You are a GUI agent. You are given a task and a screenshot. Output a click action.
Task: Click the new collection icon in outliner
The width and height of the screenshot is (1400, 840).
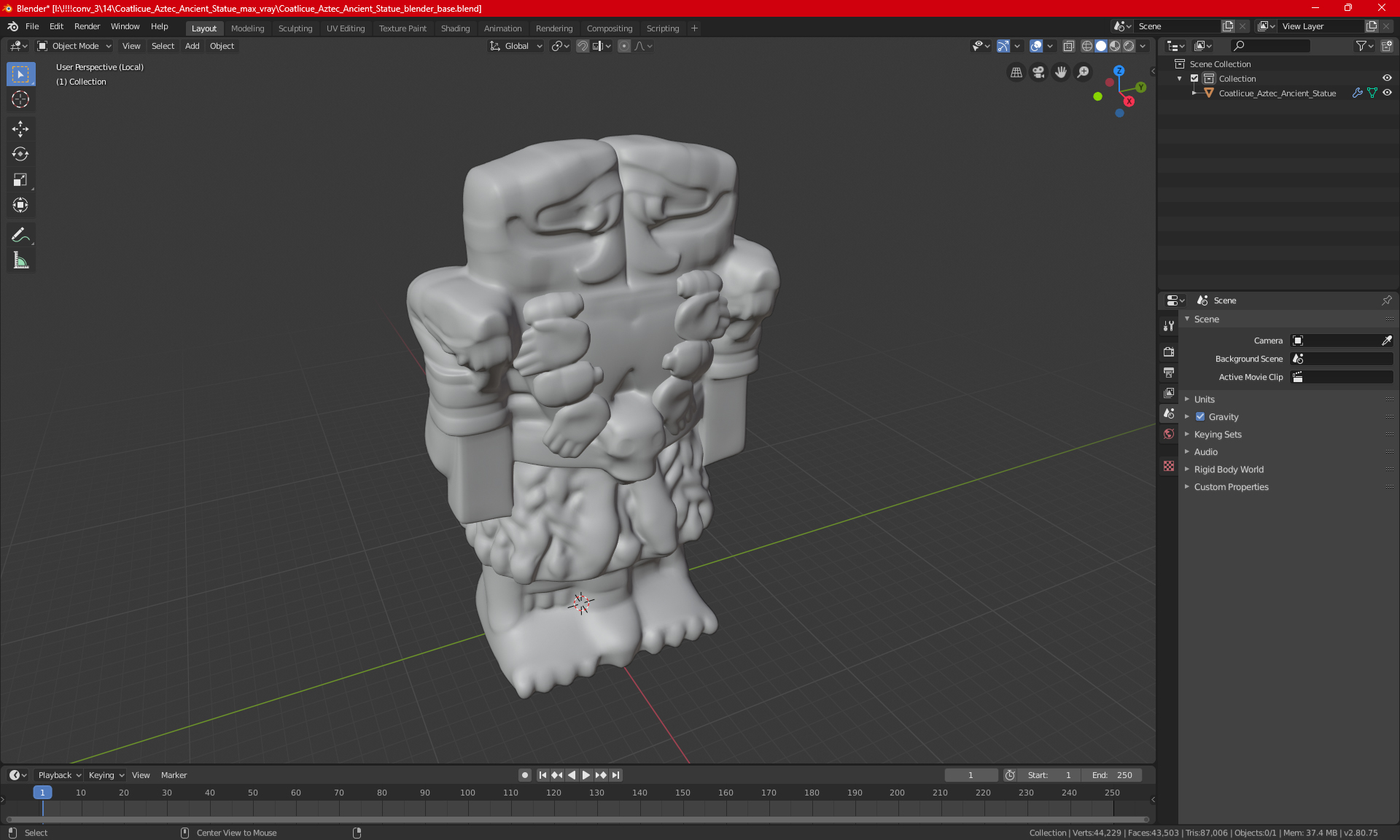[1386, 46]
